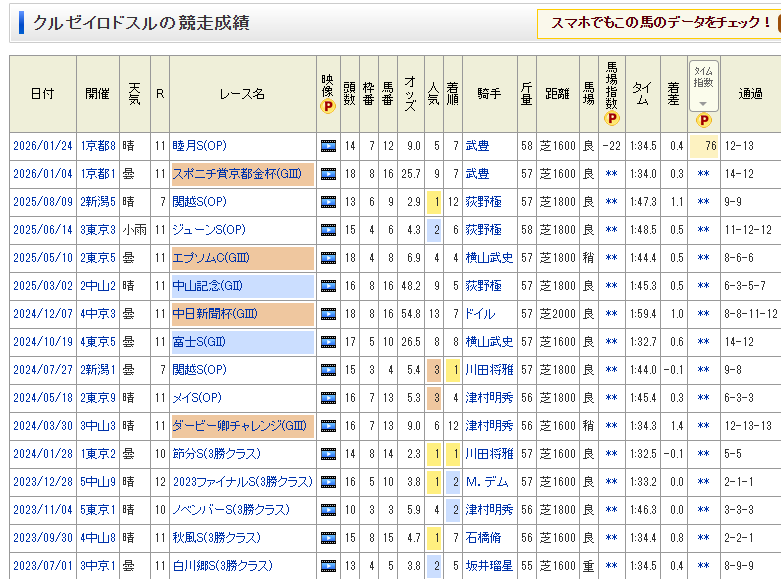Open video icon for エプソムC(GIII) row

pyautogui.click(x=327, y=258)
